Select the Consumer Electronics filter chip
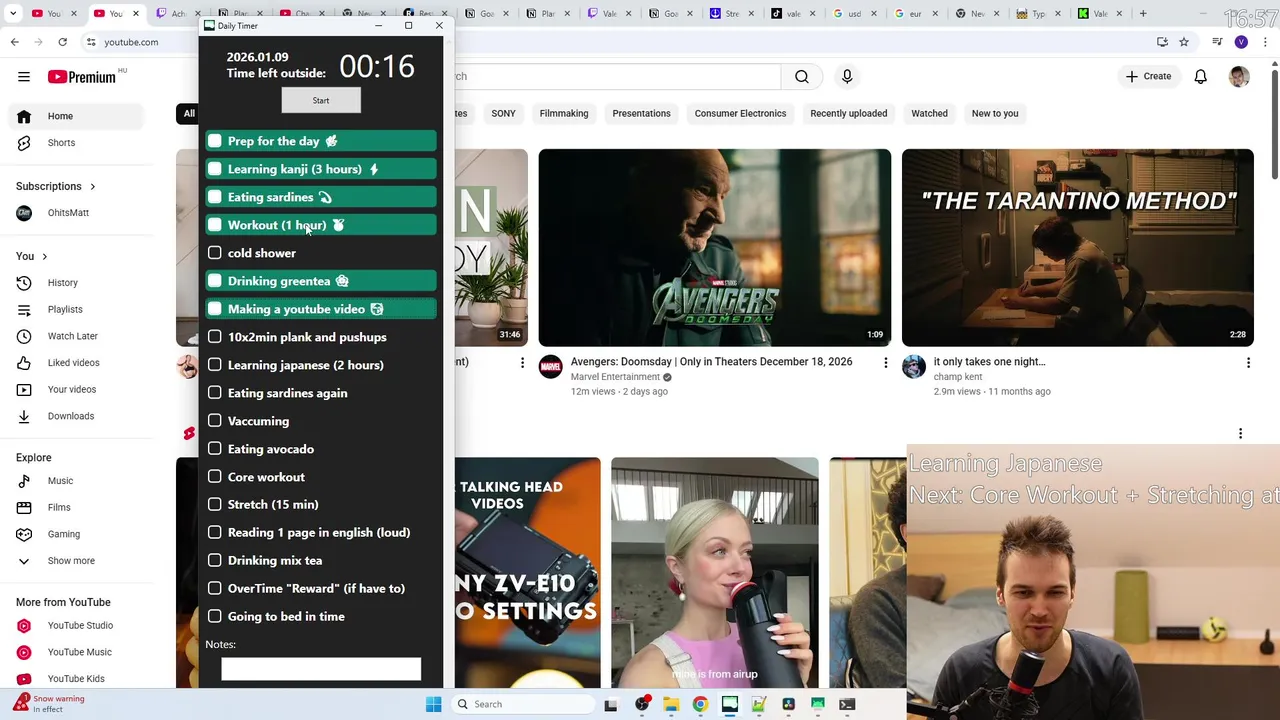Viewport: 1280px width, 720px height. pyautogui.click(x=740, y=113)
